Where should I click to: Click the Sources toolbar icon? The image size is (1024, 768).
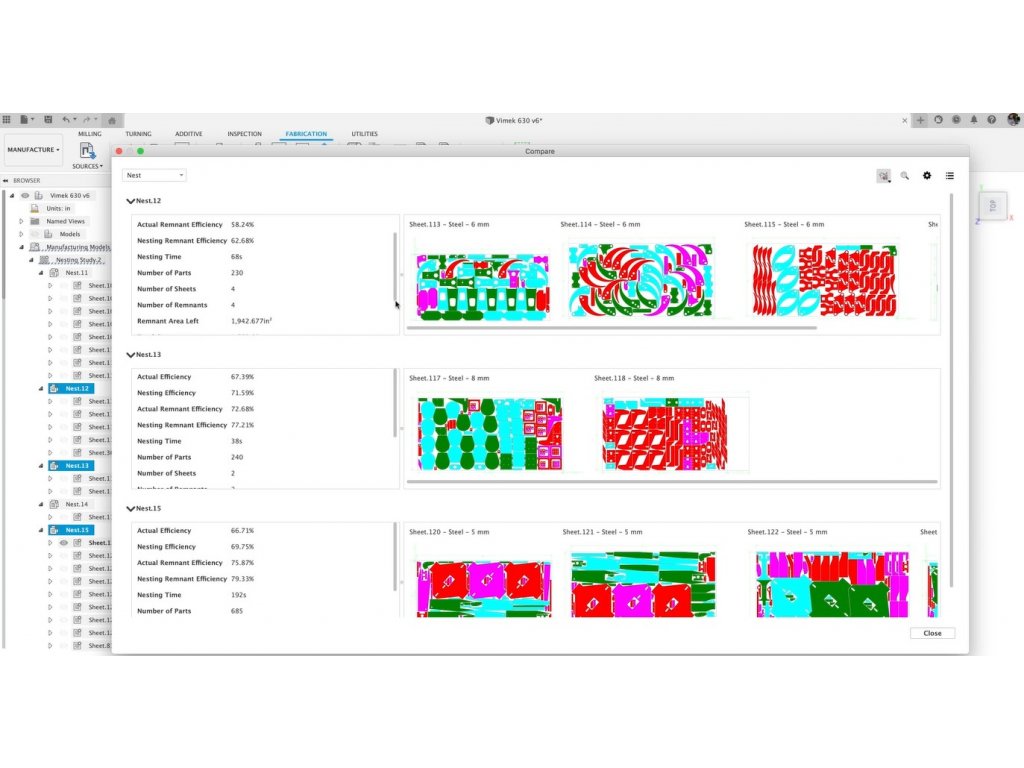click(x=87, y=151)
